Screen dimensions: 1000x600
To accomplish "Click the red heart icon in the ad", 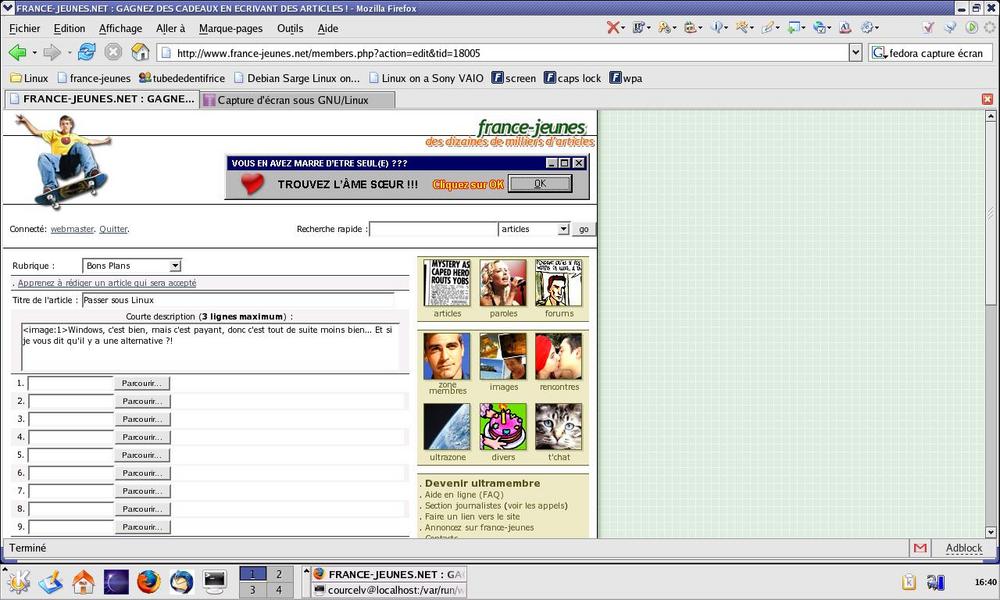I will [x=252, y=184].
